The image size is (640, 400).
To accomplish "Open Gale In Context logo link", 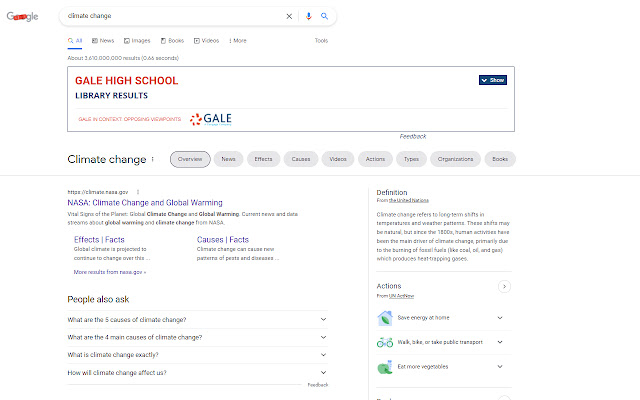I will coord(210,118).
